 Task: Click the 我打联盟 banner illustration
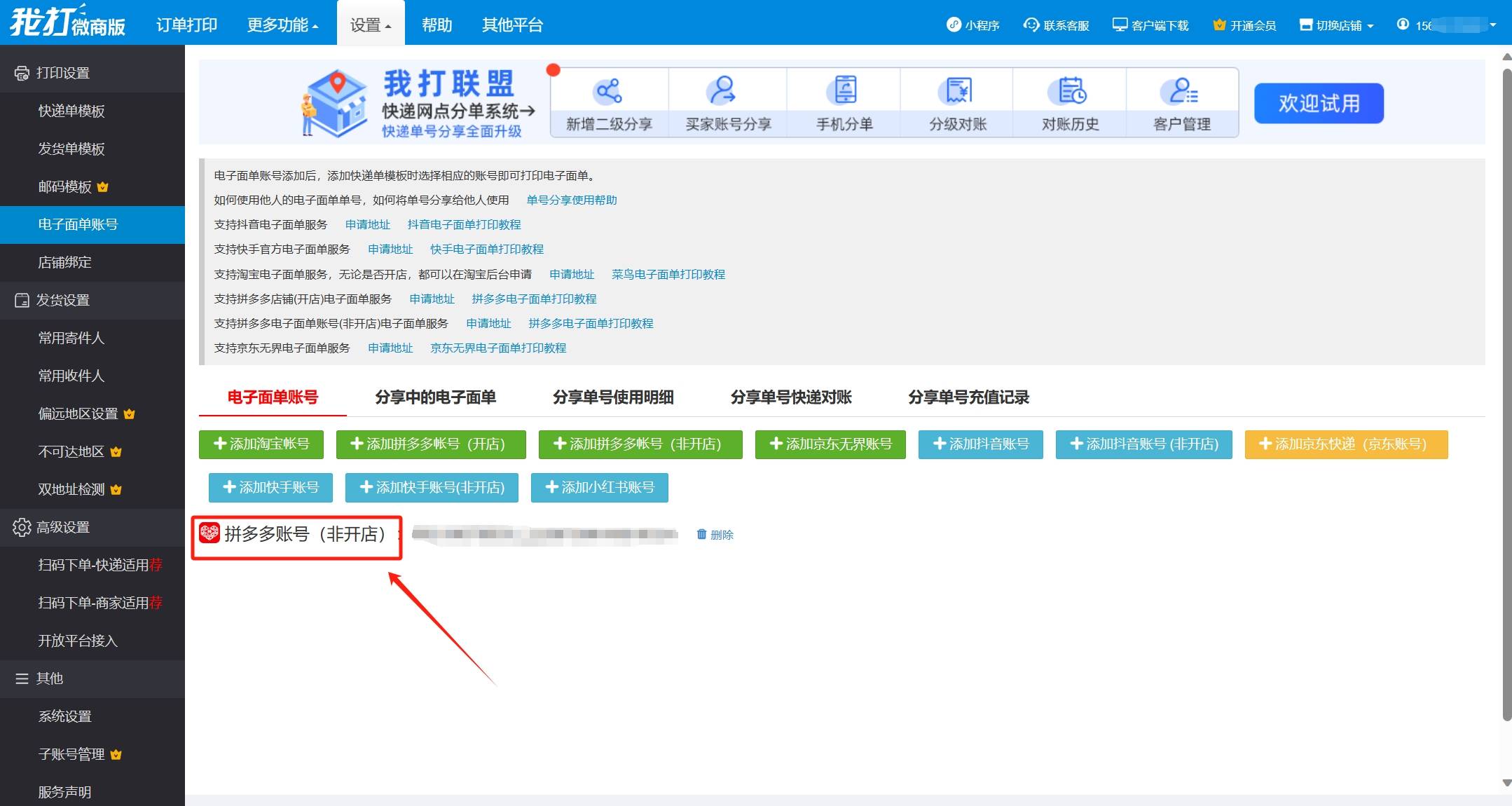(334, 102)
